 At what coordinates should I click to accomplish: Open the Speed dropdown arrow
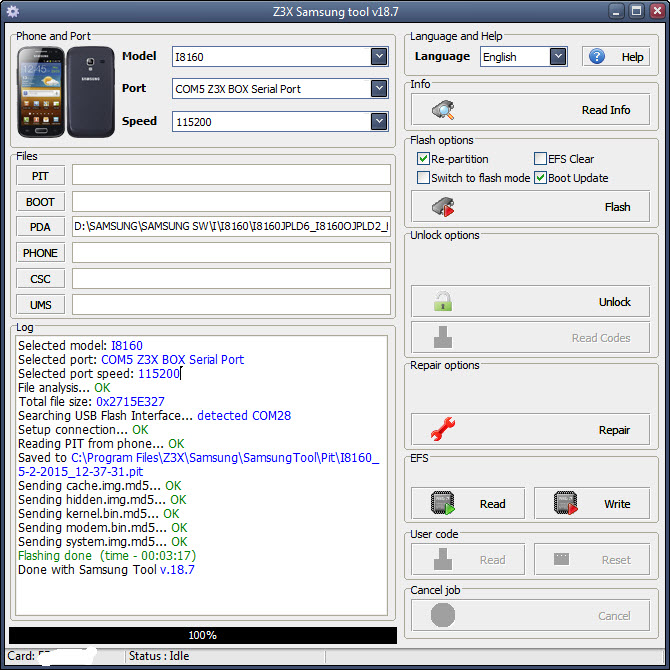coord(379,121)
